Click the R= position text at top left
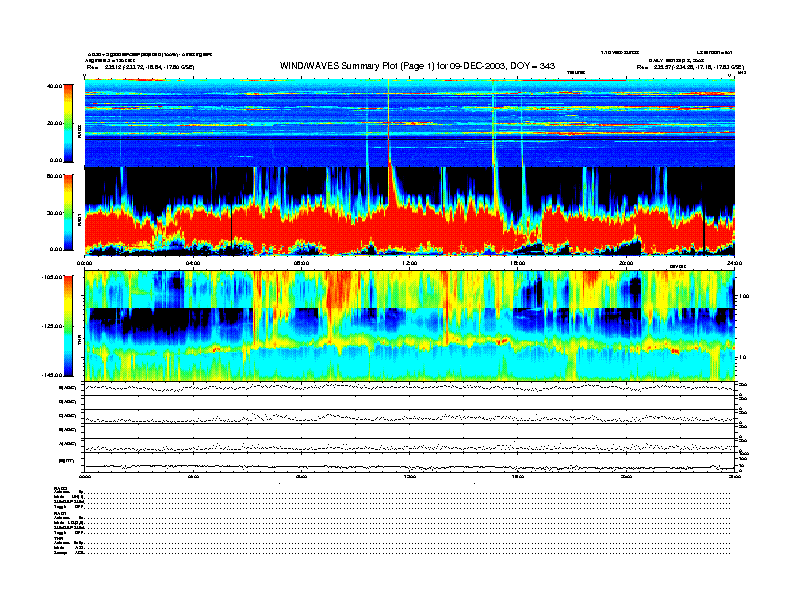The width and height of the screenshot is (792, 612). point(140,67)
